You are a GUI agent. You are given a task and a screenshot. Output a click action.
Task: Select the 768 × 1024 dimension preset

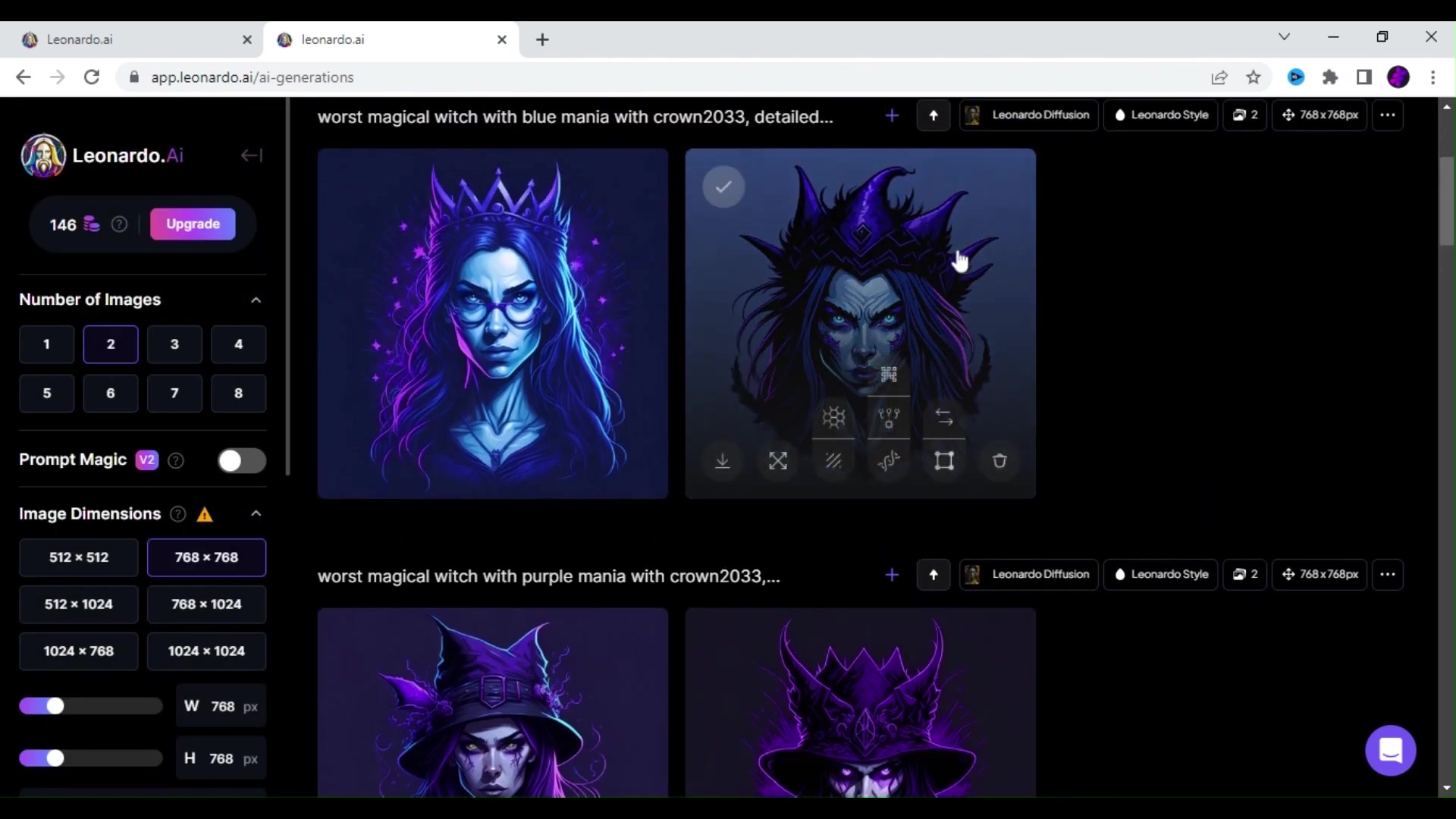coord(206,604)
